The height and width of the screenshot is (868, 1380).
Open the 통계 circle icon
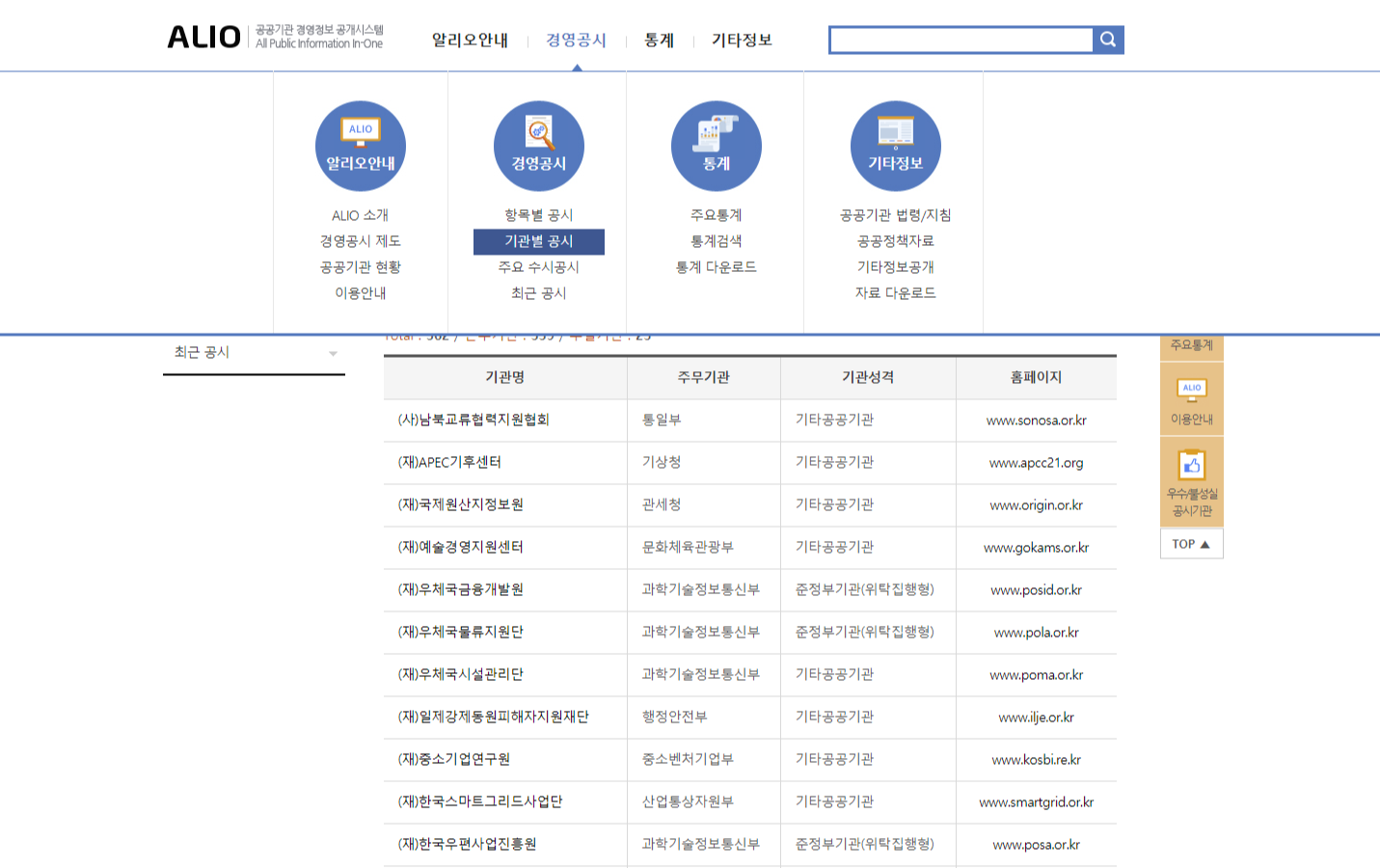717,147
